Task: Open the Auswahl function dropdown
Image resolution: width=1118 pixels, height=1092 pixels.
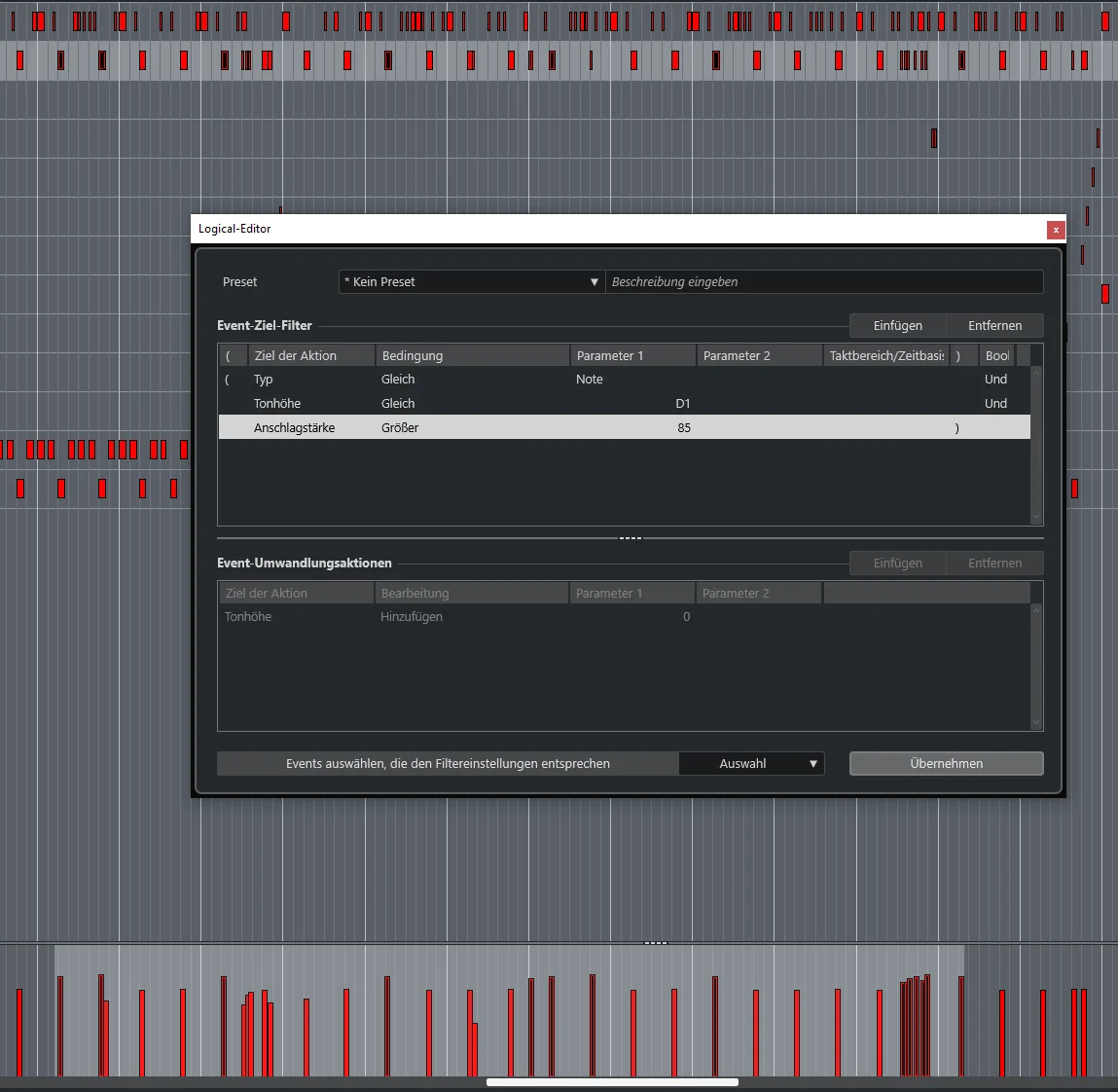Action: click(x=751, y=763)
